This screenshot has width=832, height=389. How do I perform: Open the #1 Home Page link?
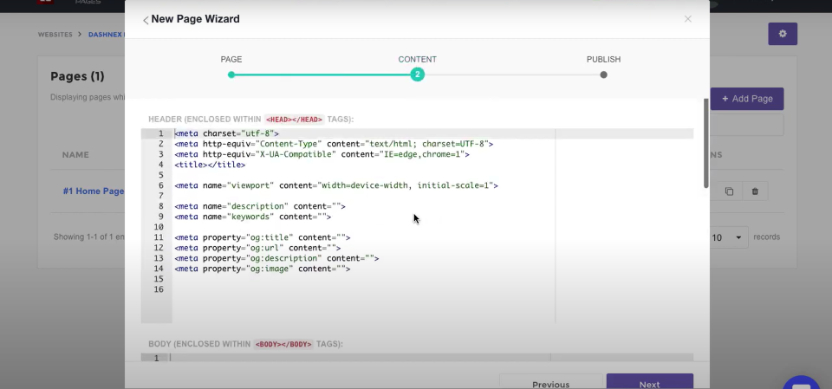click(x=93, y=191)
